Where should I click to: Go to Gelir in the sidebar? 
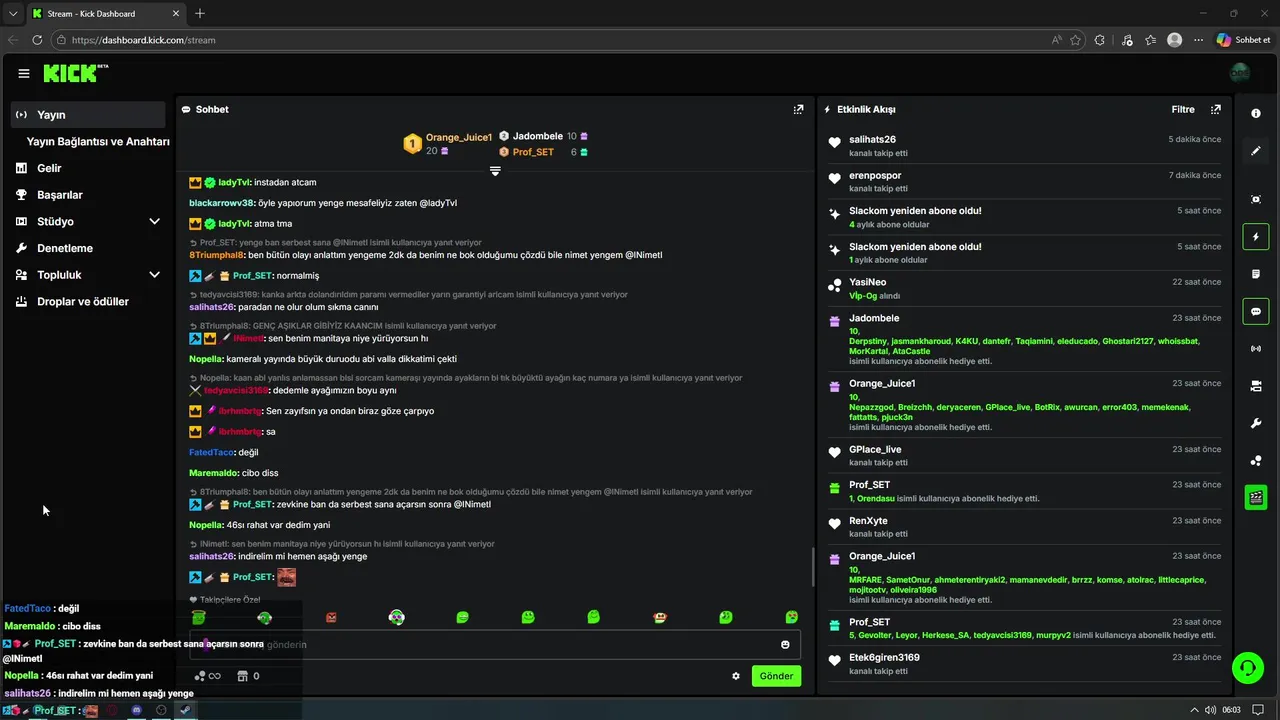pyautogui.click(x=49, y=168)
